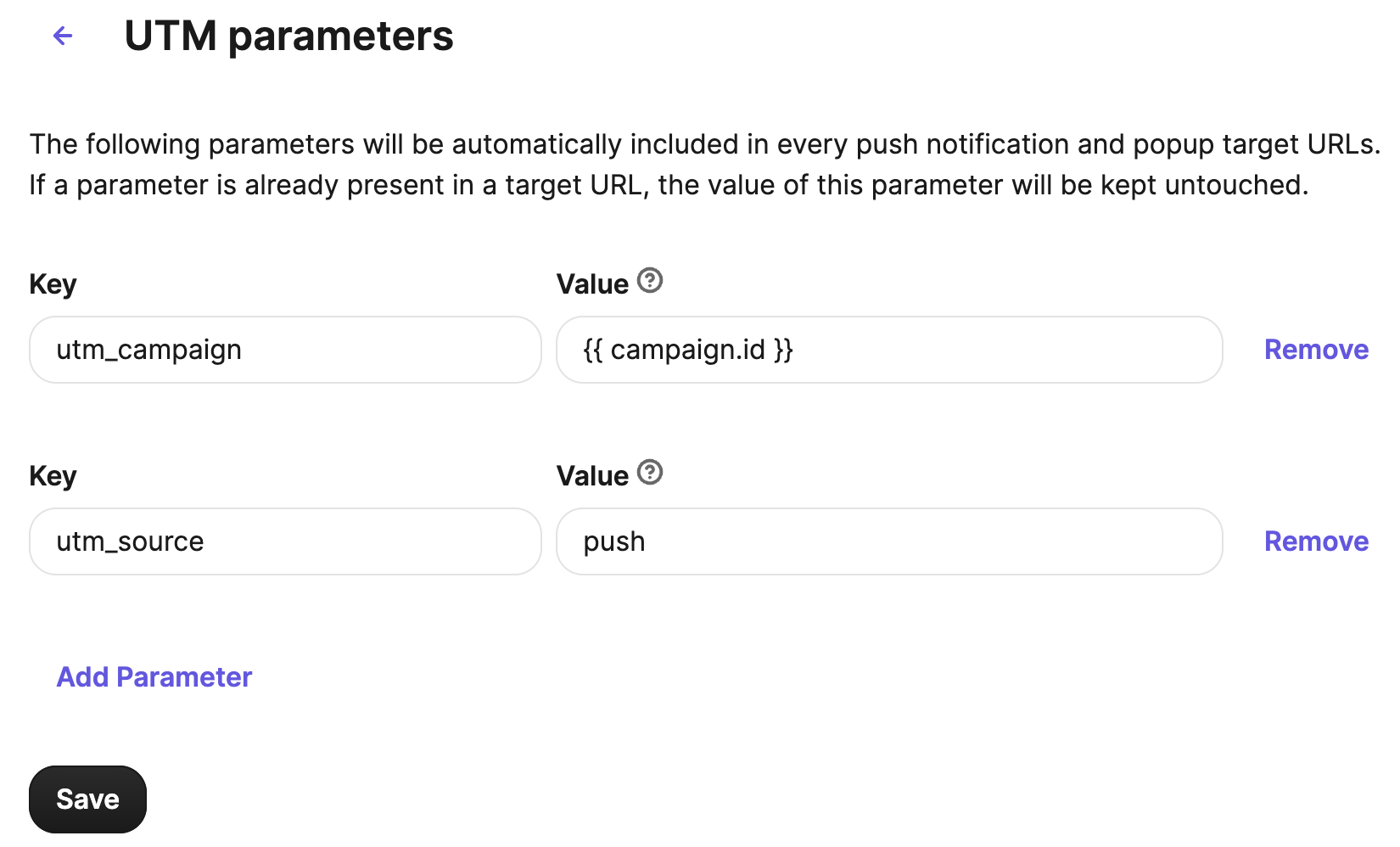Focus the utm_campaign key field
The image size is (1400, 847).
pyautogui.click(x=285, y=350)
